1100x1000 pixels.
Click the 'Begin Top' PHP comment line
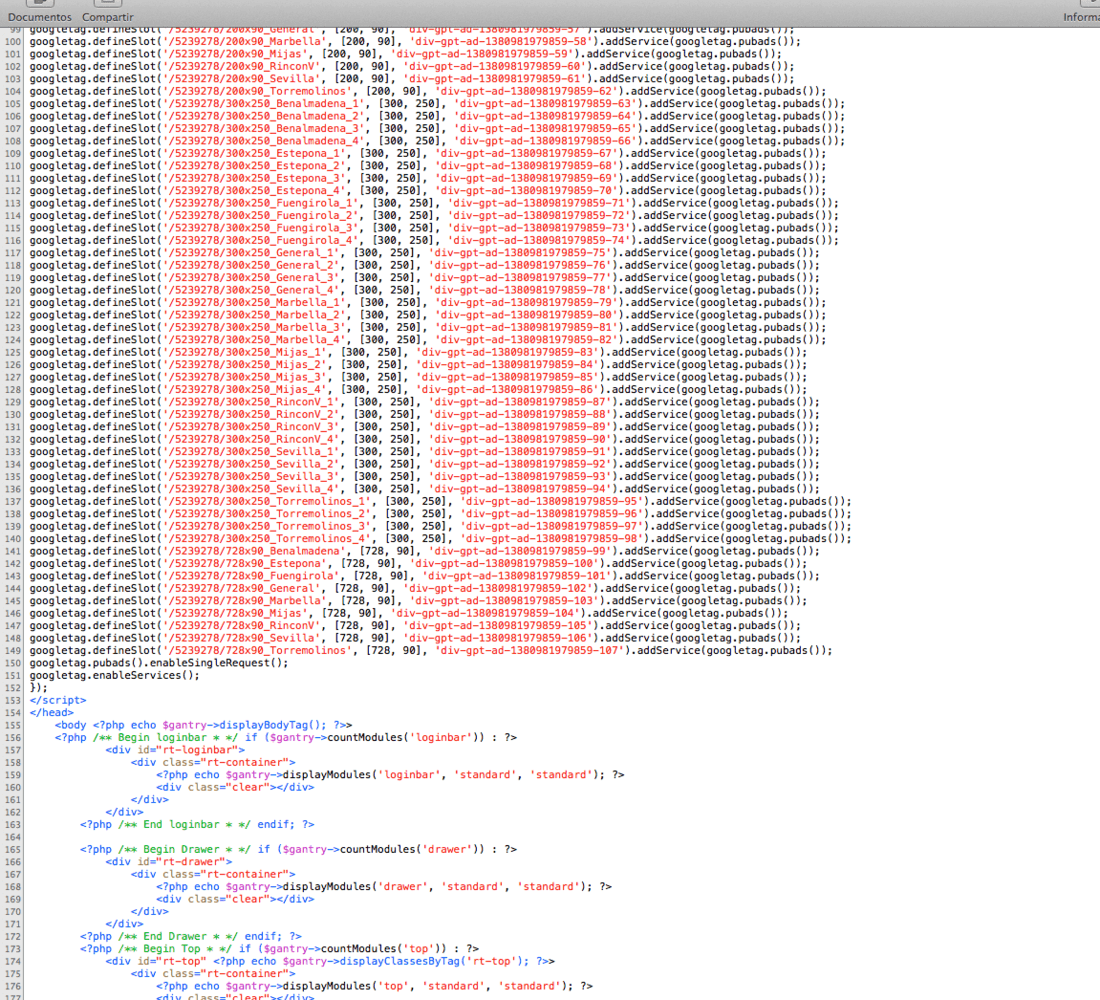(x=279, y=949)
